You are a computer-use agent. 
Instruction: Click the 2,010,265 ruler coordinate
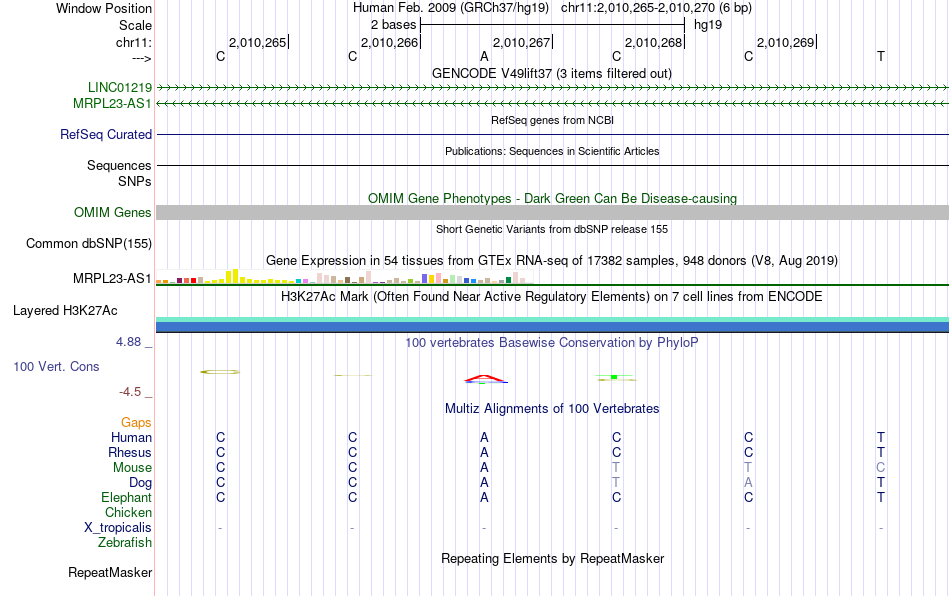(x=257, y=42)
